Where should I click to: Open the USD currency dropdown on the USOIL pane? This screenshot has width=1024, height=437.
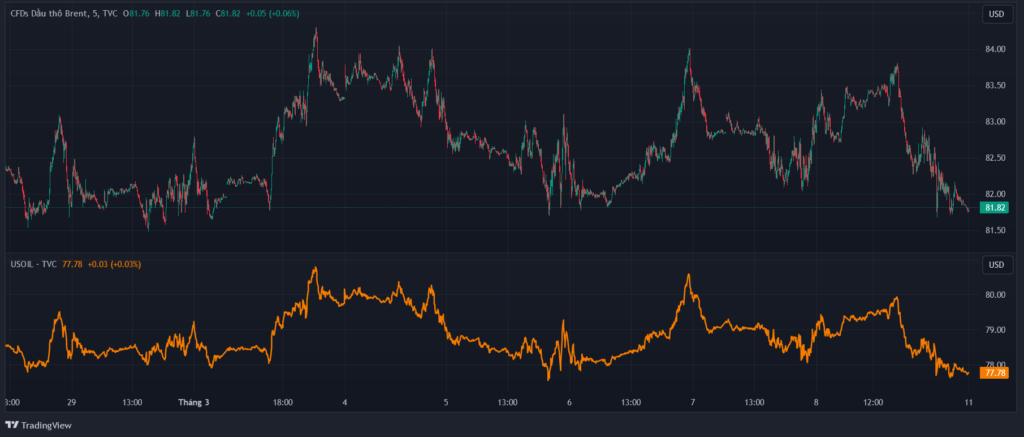(995, 264)
